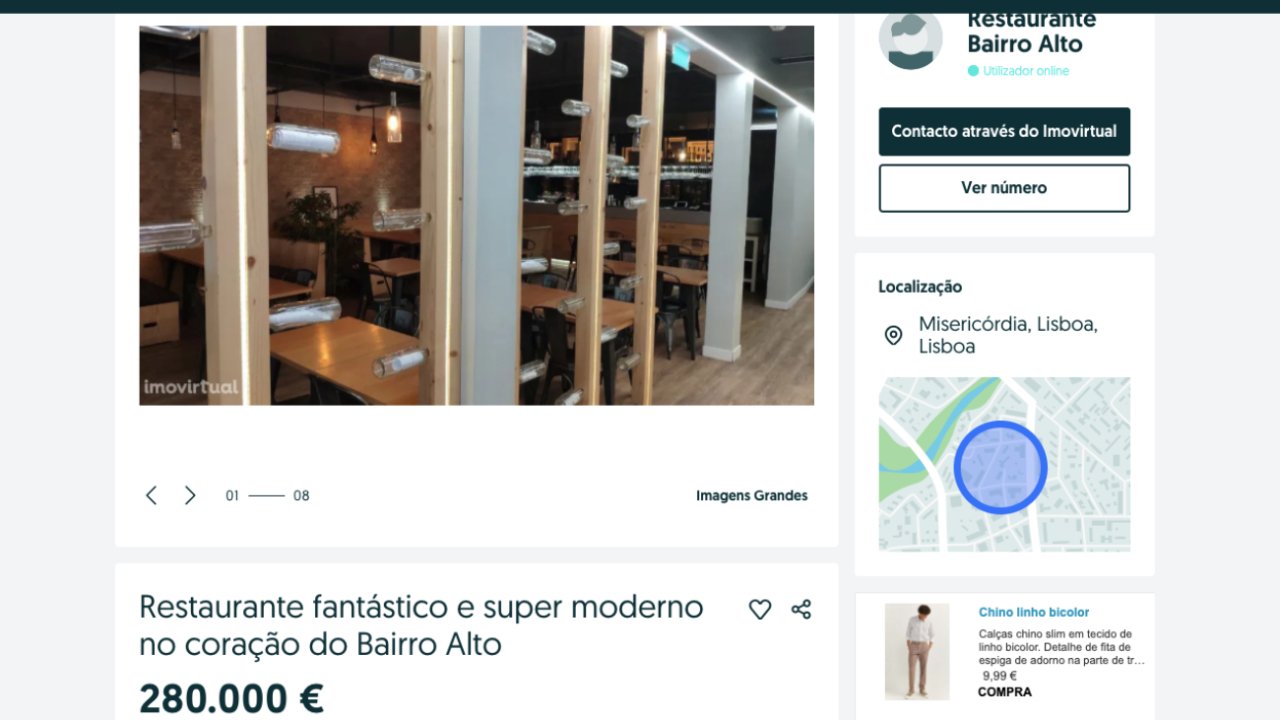
Task: Advance to next photo arrow
Action: [x=190, y=495]
